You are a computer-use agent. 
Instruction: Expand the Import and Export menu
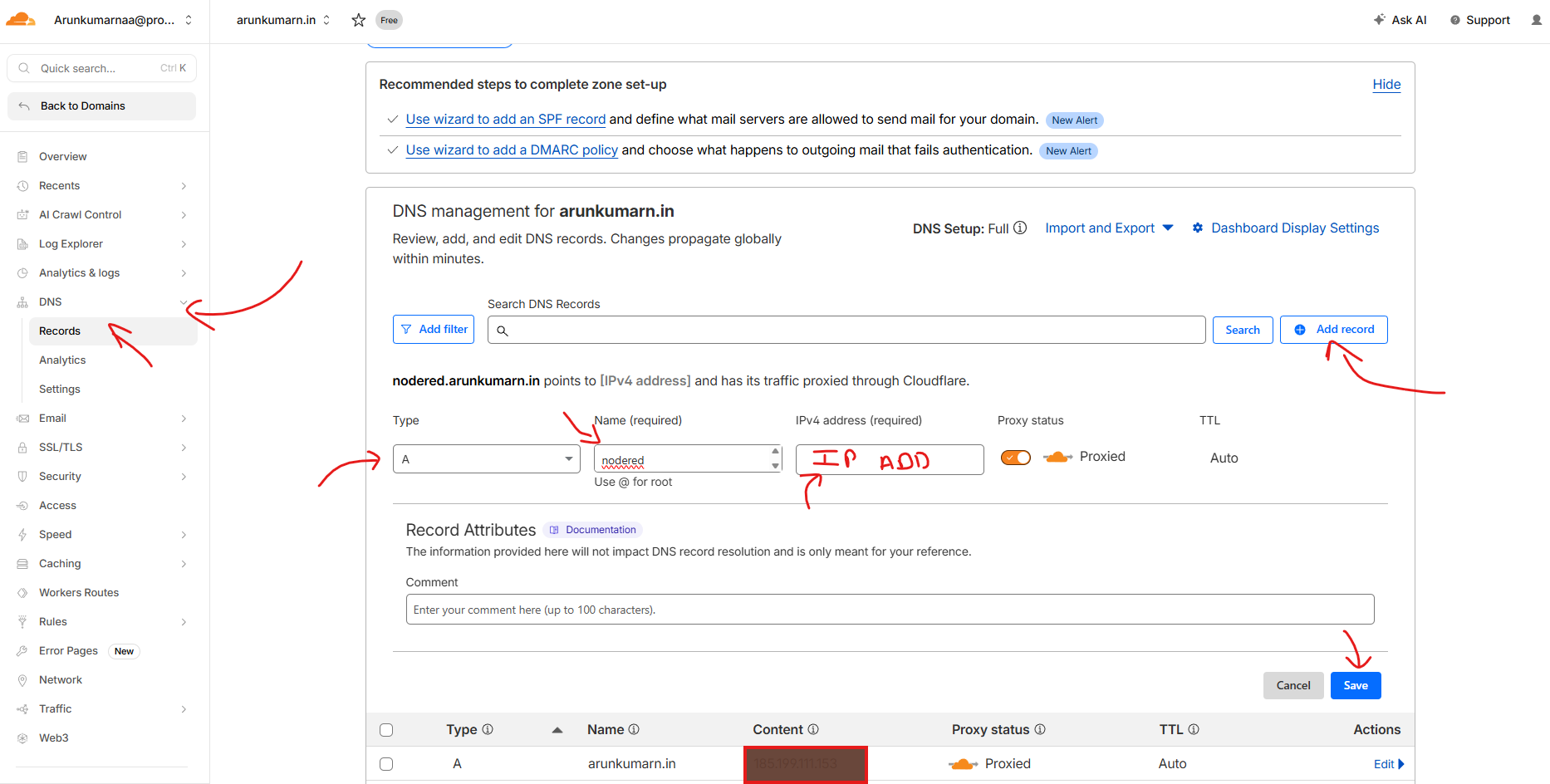(x=1109, y=228)
